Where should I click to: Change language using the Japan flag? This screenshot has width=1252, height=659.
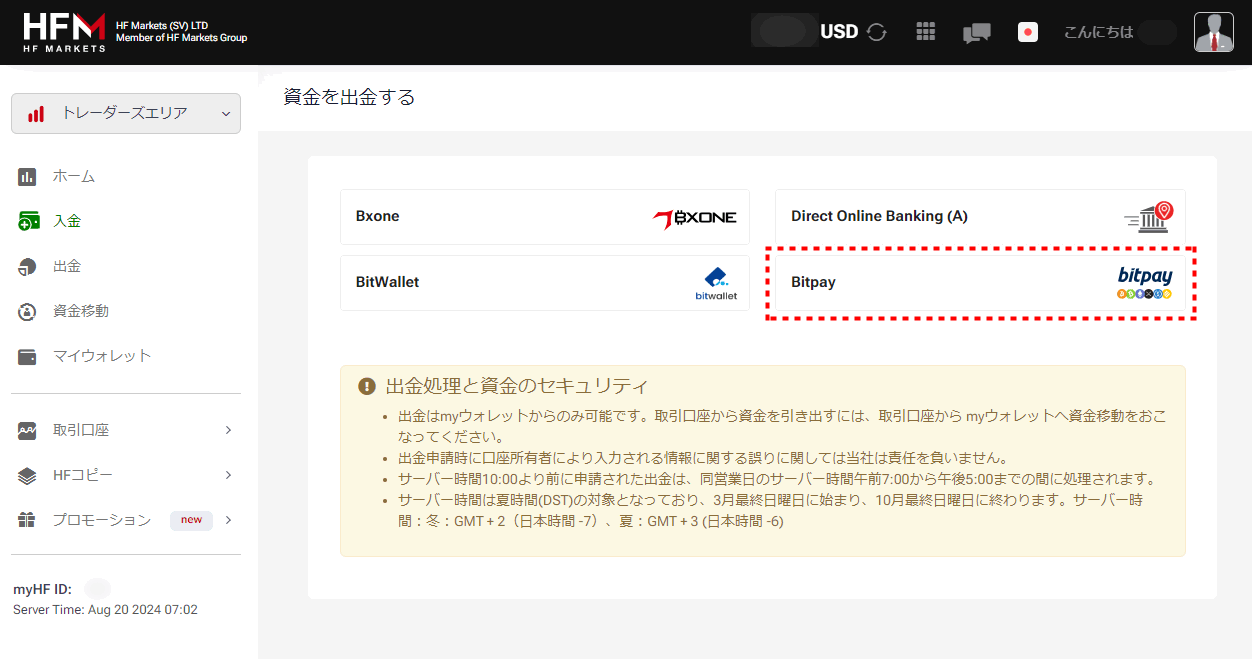1028,32
